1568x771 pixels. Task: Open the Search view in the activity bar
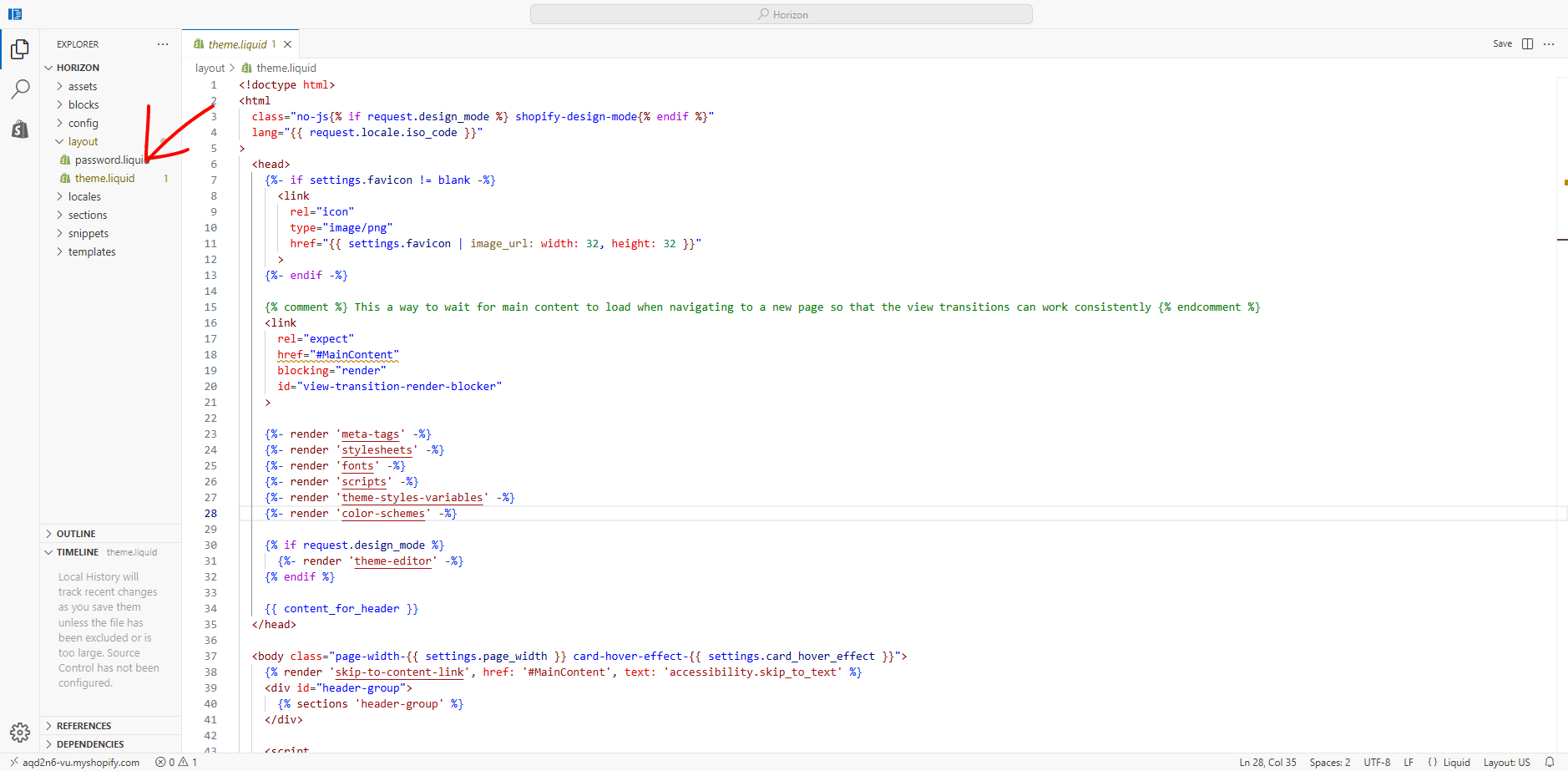pos(20,88)
